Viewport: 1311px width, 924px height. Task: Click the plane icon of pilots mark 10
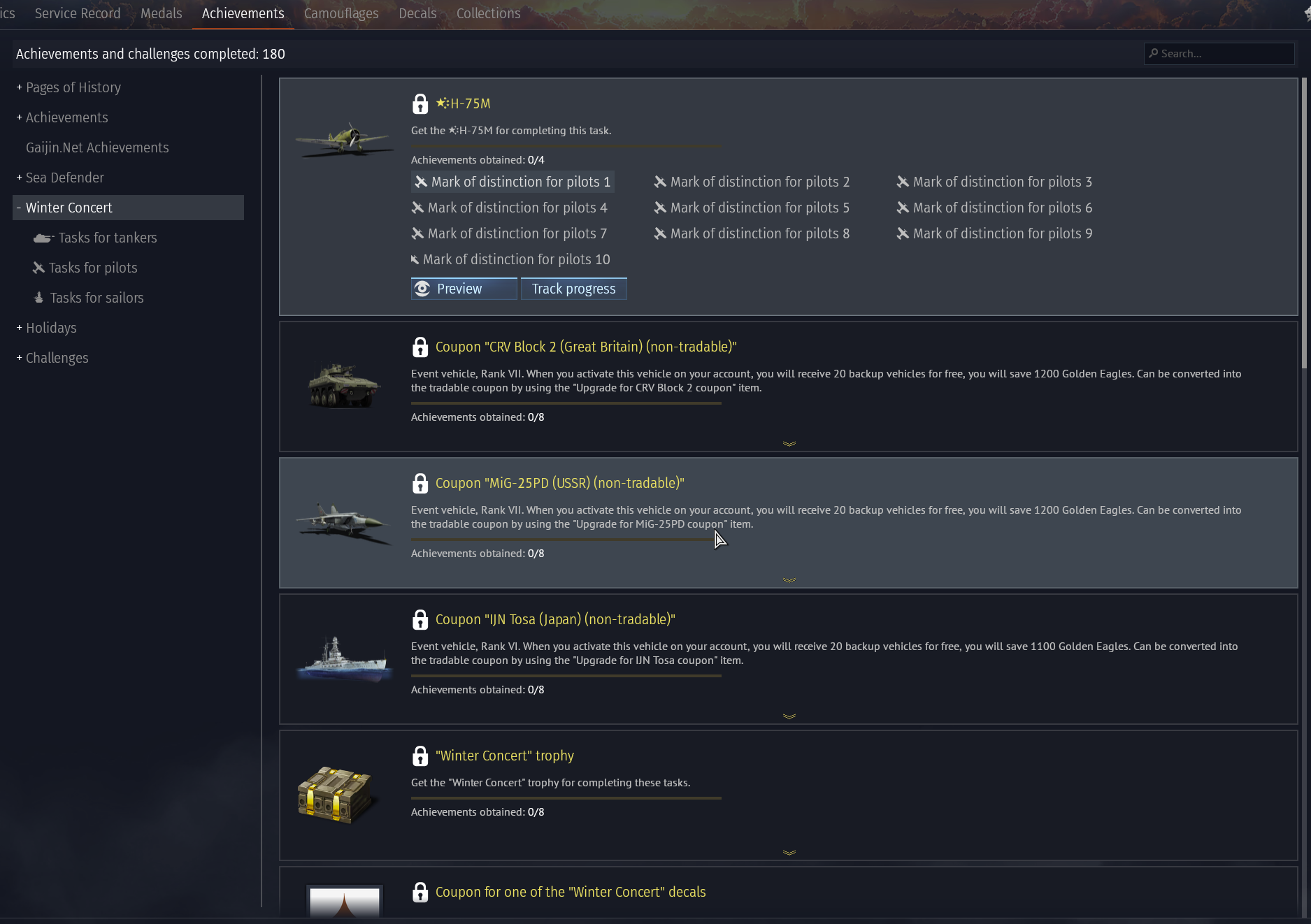(415, 260)
